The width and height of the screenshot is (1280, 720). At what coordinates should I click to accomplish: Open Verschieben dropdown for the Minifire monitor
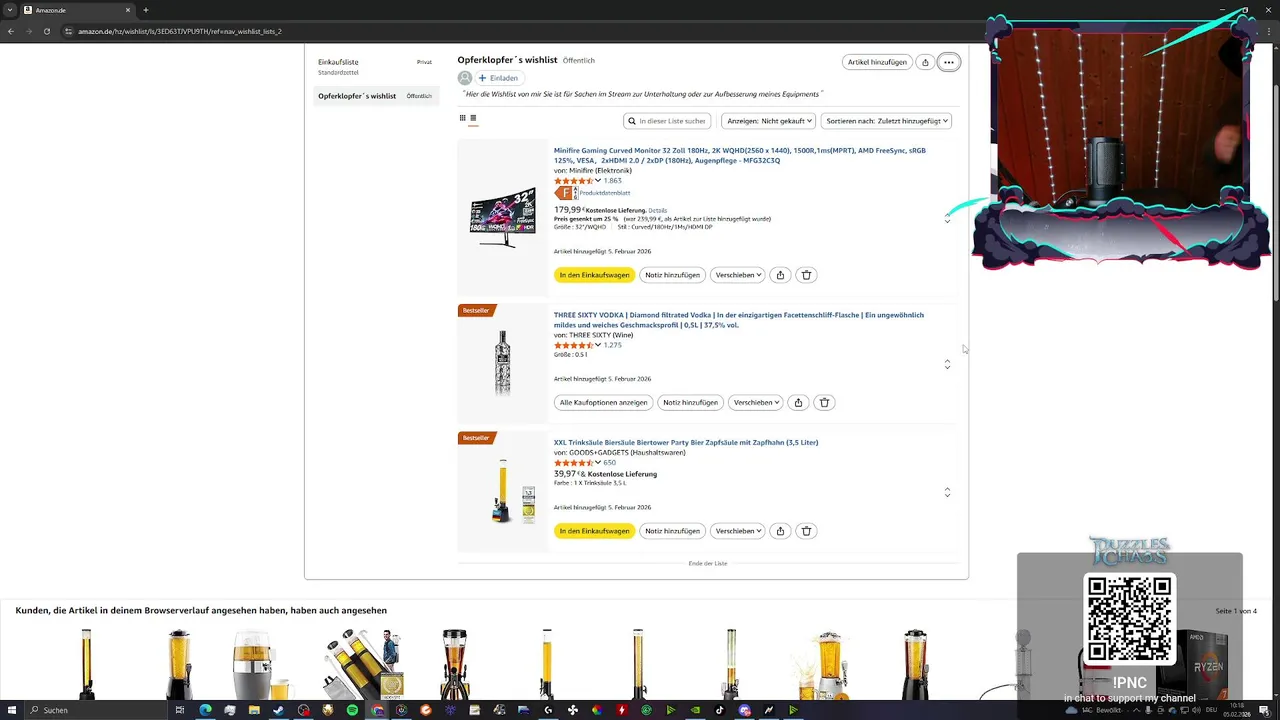737,275
